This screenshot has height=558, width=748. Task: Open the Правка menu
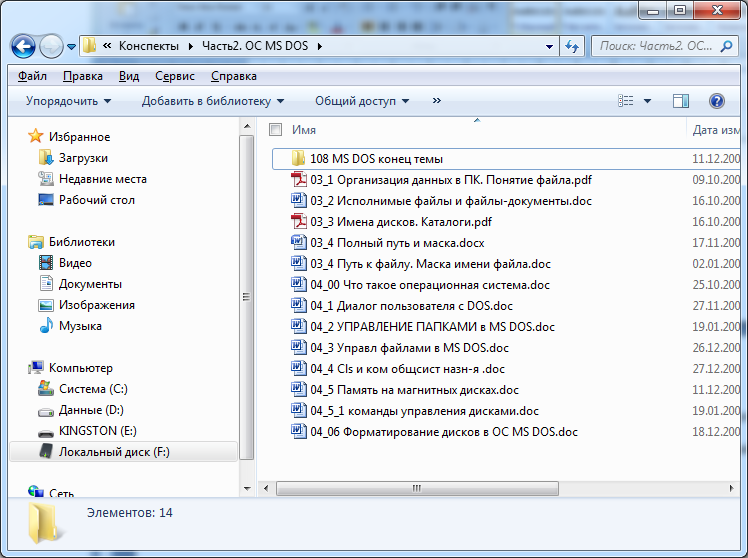[83, 76]
